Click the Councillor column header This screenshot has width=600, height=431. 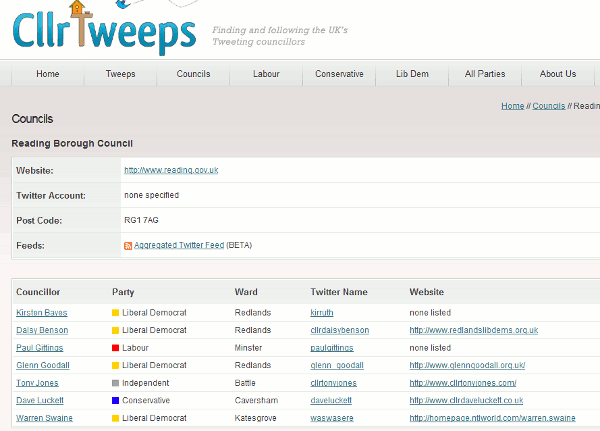coord(38,292)
